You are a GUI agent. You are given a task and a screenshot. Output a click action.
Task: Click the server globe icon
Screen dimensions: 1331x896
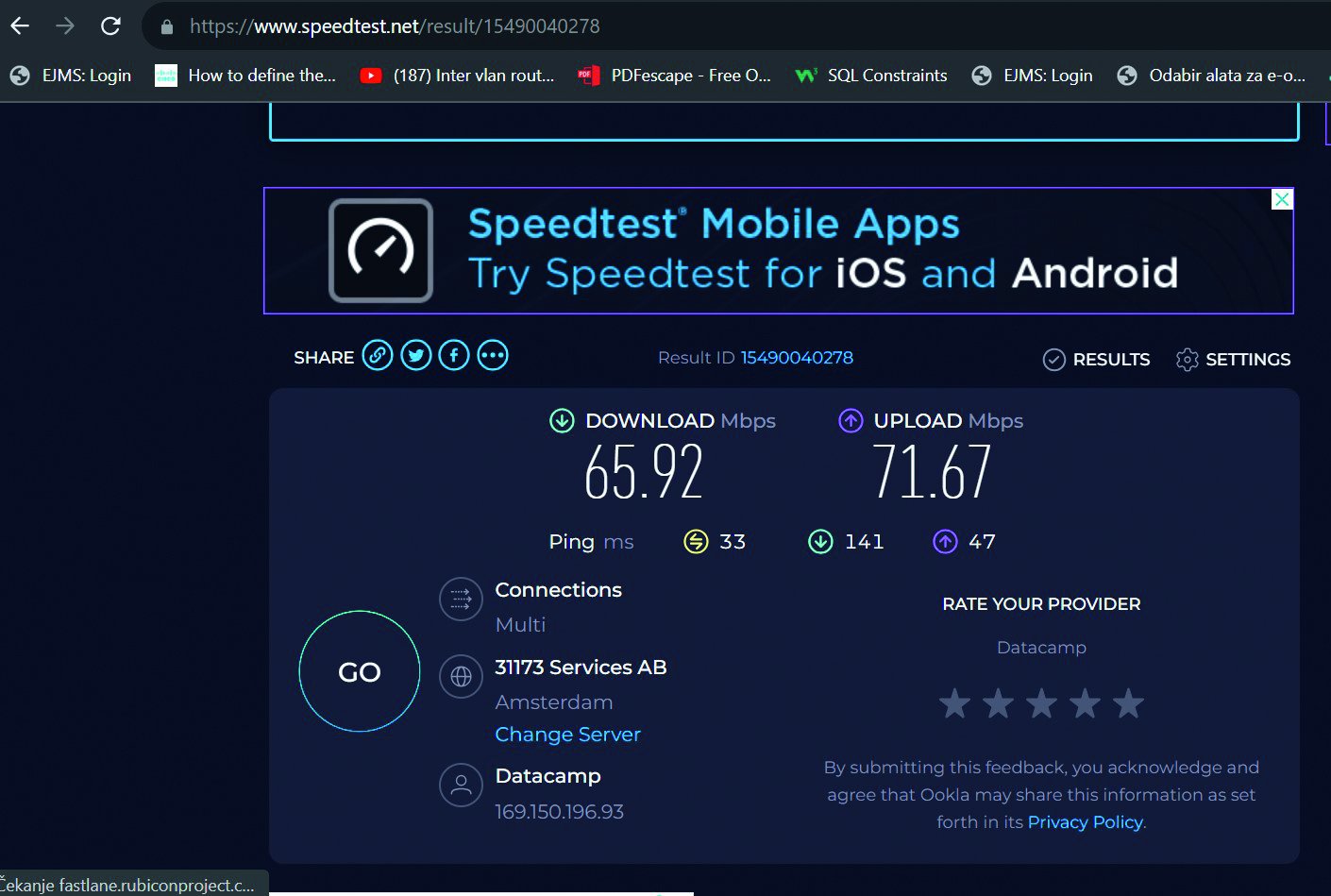461,676
